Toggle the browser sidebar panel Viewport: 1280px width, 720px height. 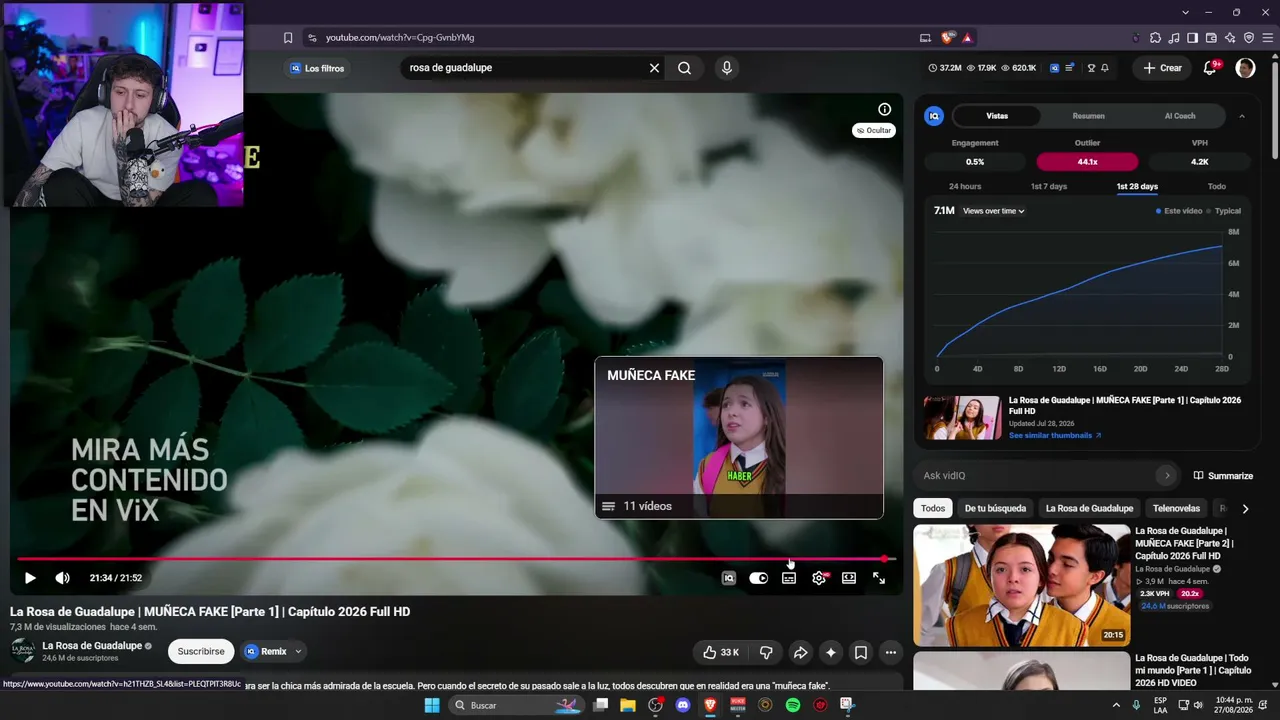[x=1193, y=38]
